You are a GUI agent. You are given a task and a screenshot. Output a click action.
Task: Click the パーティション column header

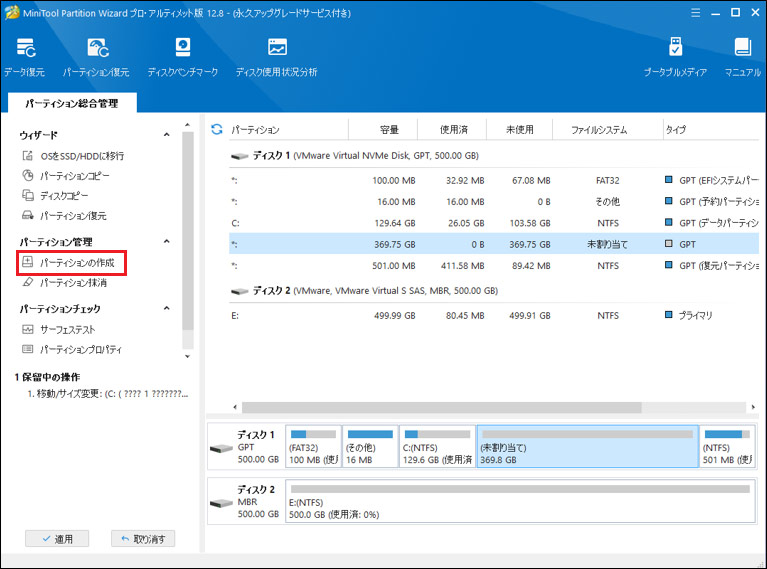coord(289,130)
